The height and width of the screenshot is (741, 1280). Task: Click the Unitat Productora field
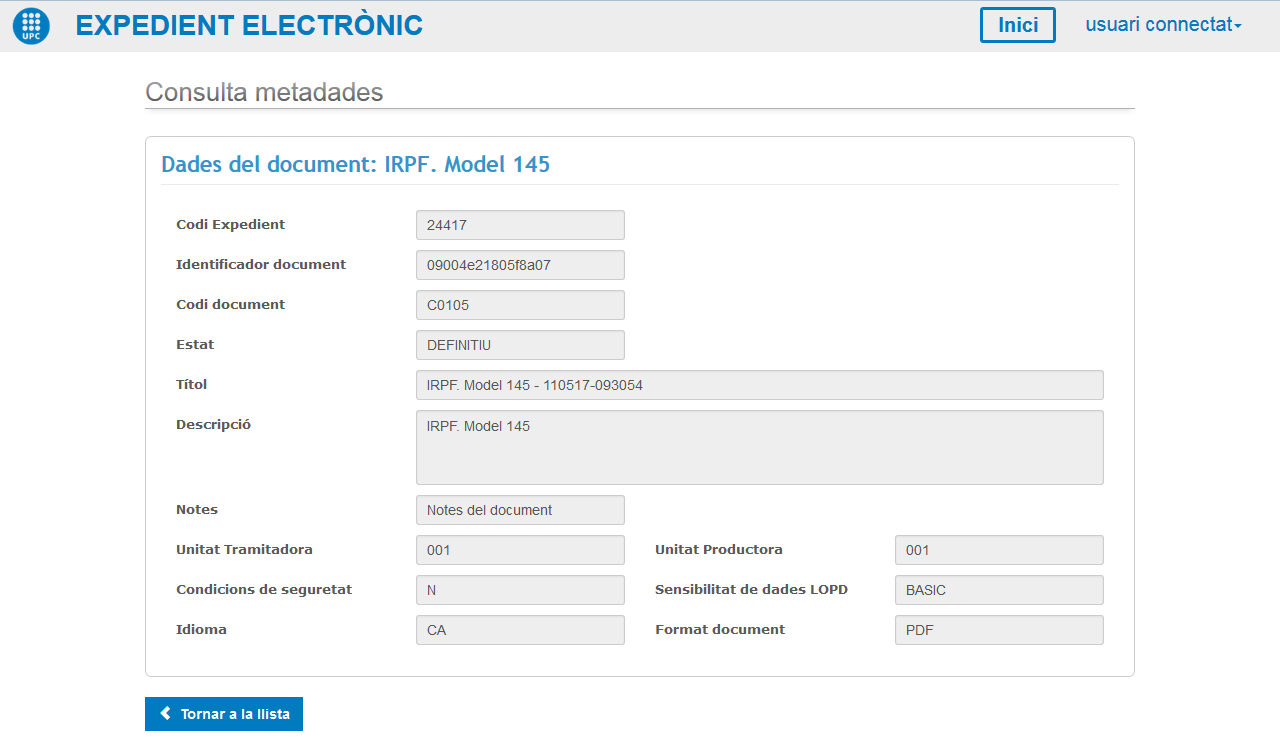(x=999, y=550)
